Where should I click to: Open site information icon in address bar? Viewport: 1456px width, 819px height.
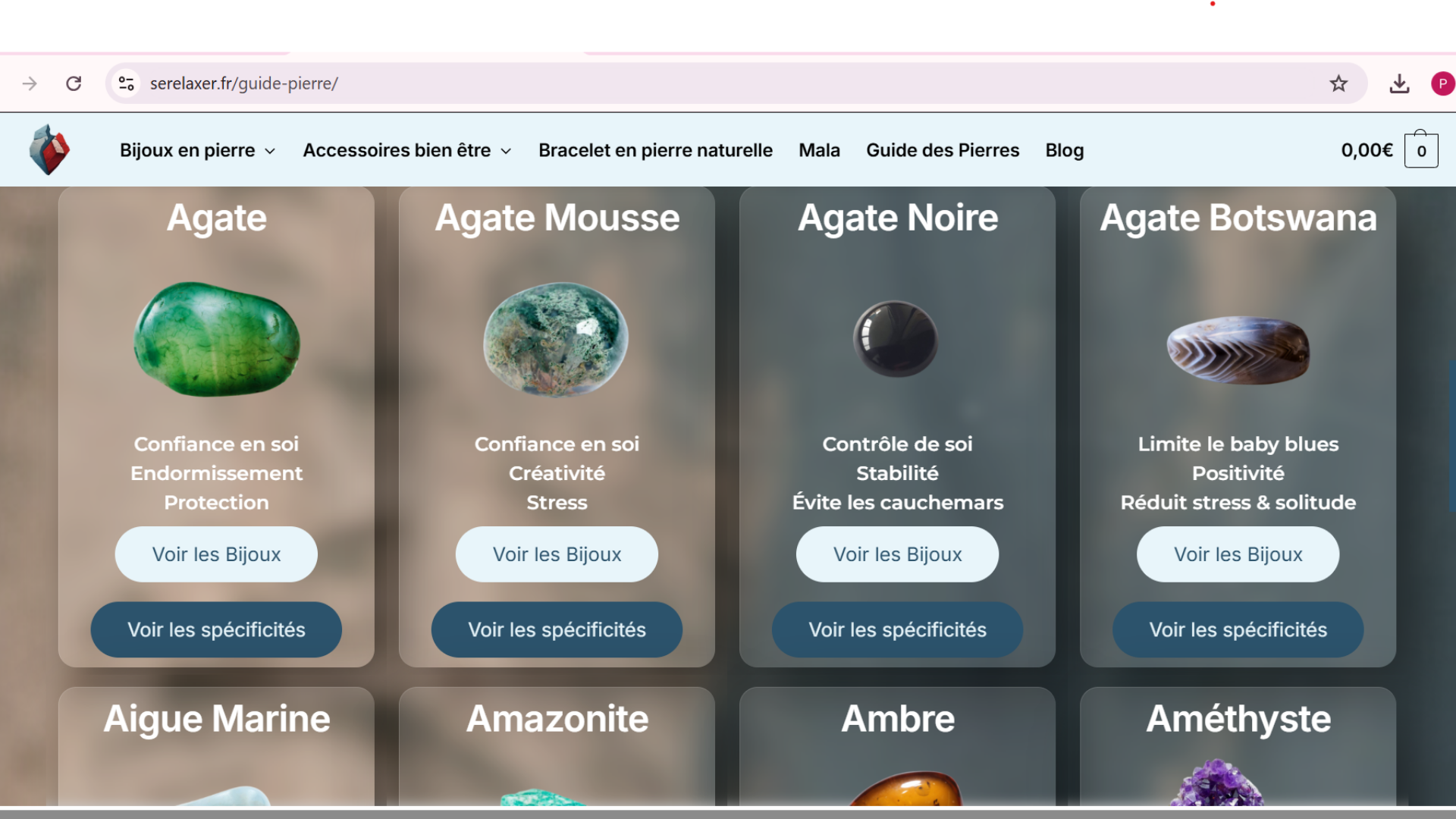tap(126, 83)
